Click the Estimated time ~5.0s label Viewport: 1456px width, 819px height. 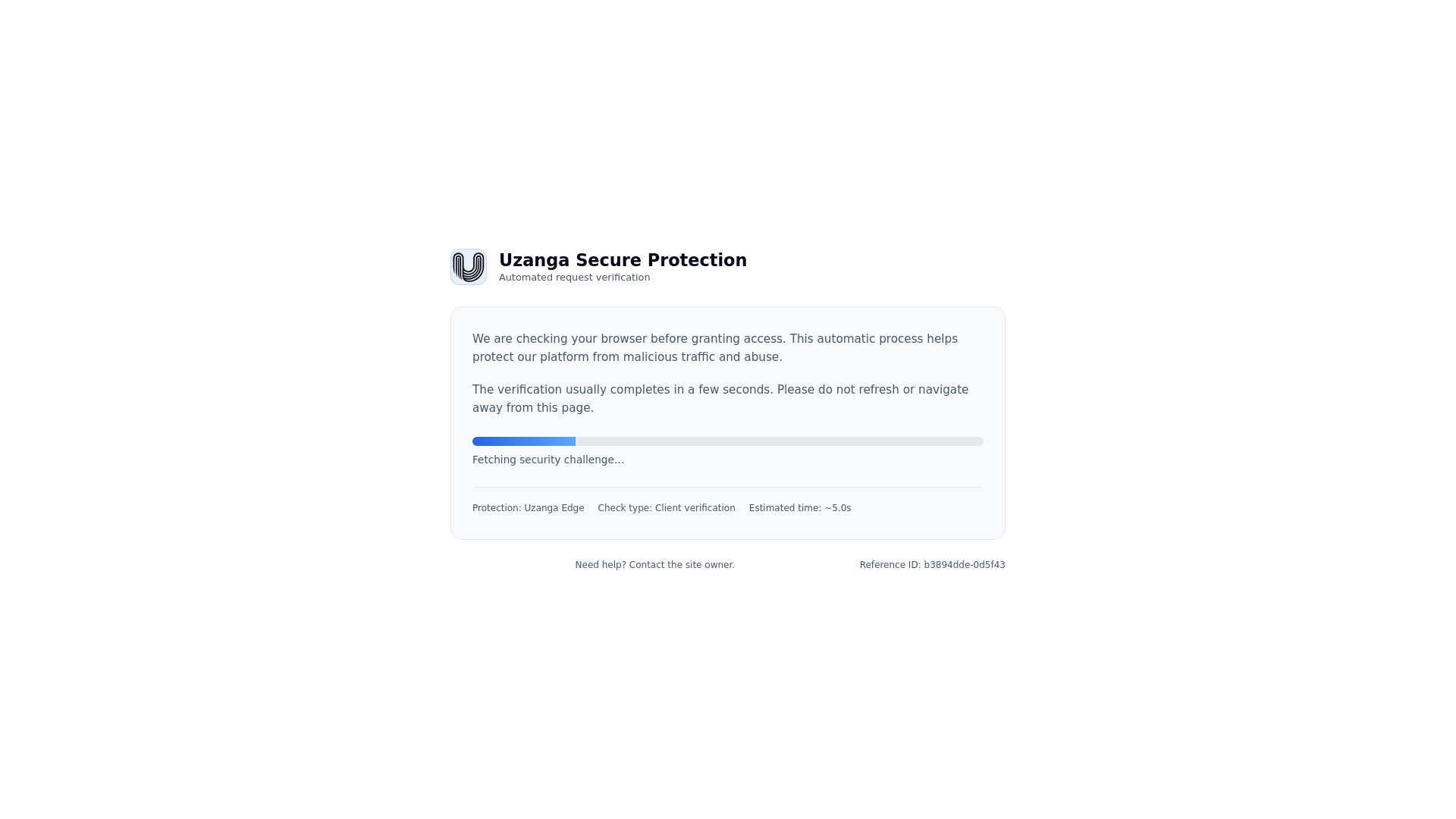[x=800, y=508]
